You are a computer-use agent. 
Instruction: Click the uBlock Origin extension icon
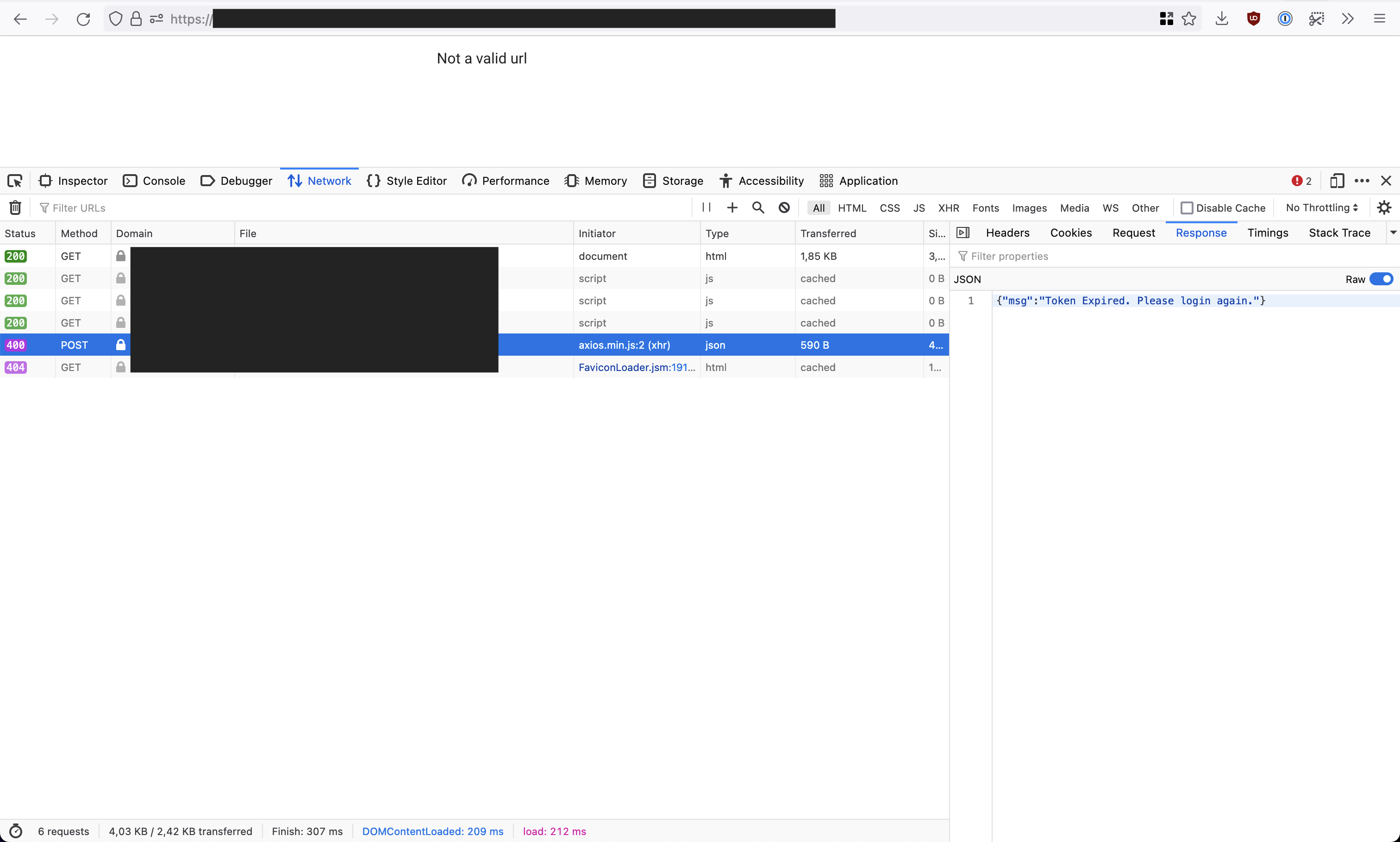point(1253,18)
